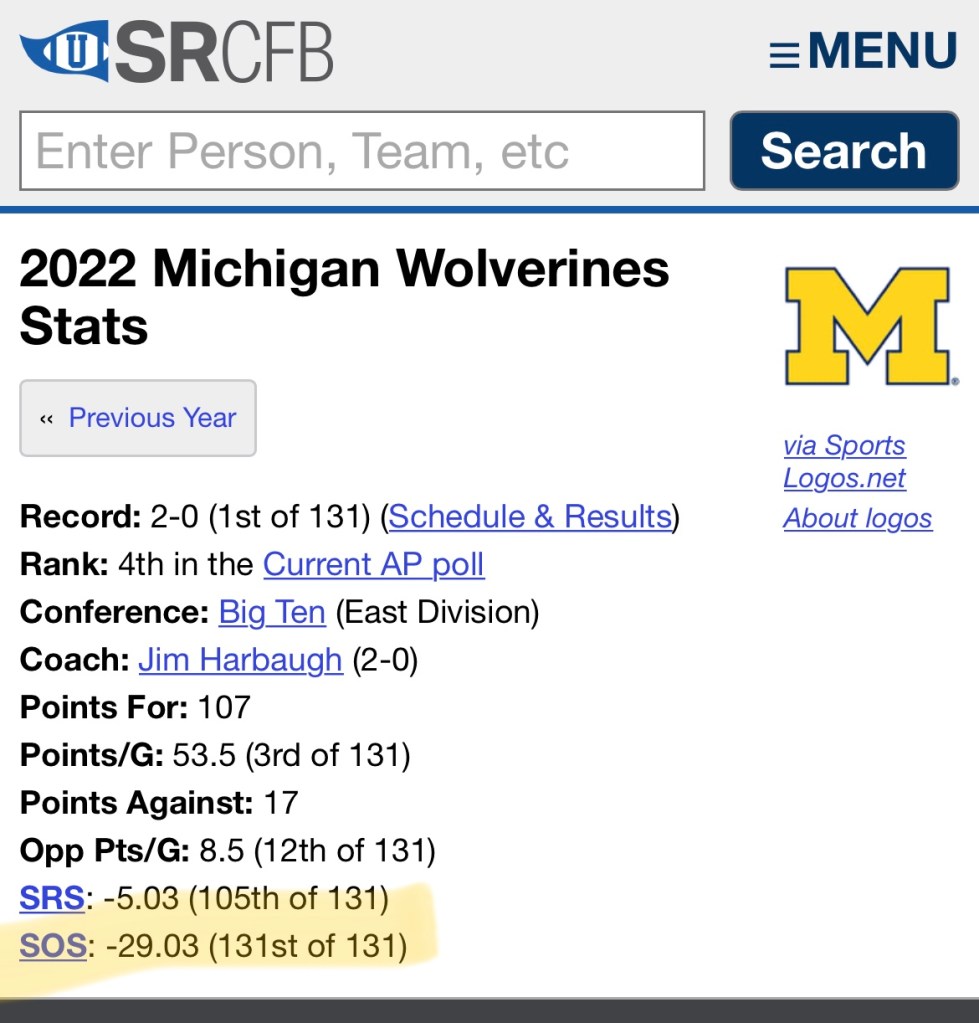Open the Current AP poll link

(373, 564)
